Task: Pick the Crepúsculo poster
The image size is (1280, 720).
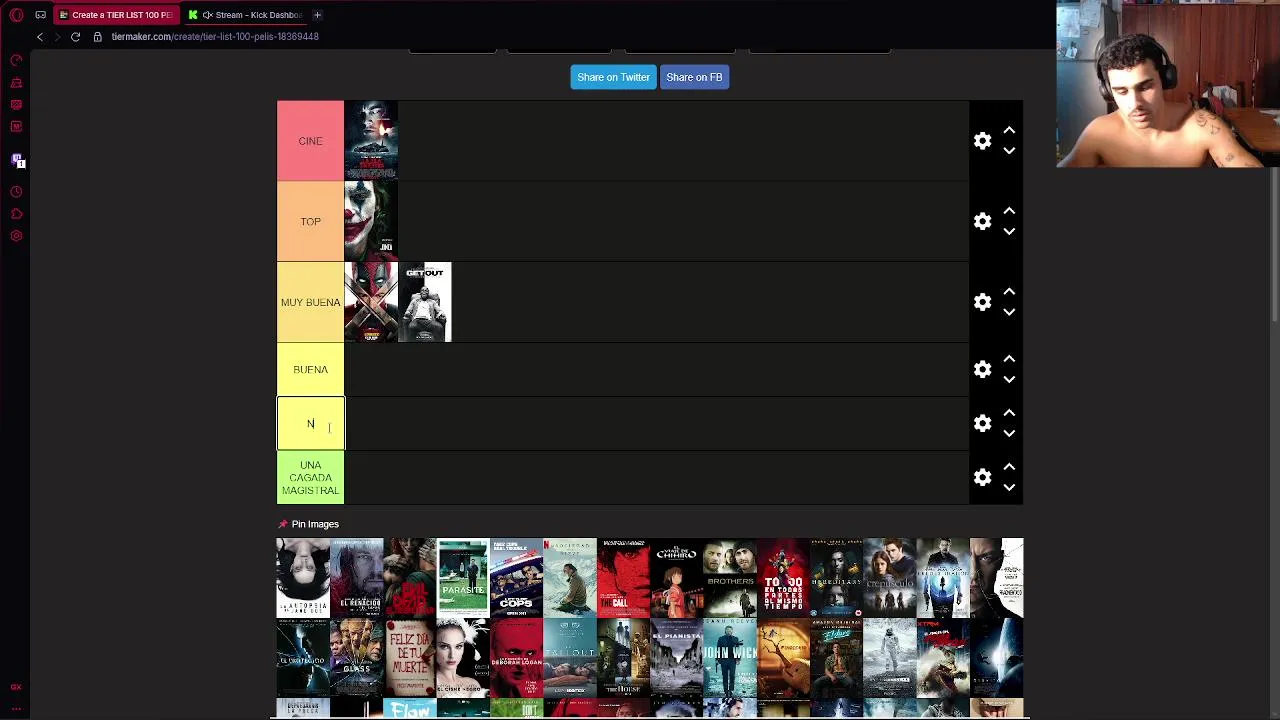Action: [x=890, y=578]
